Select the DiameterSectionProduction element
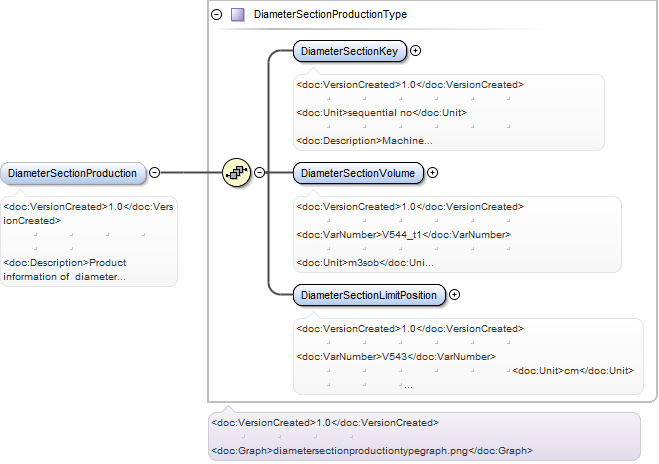The width and height of the screenshot is (659, 464). [73, 173]
